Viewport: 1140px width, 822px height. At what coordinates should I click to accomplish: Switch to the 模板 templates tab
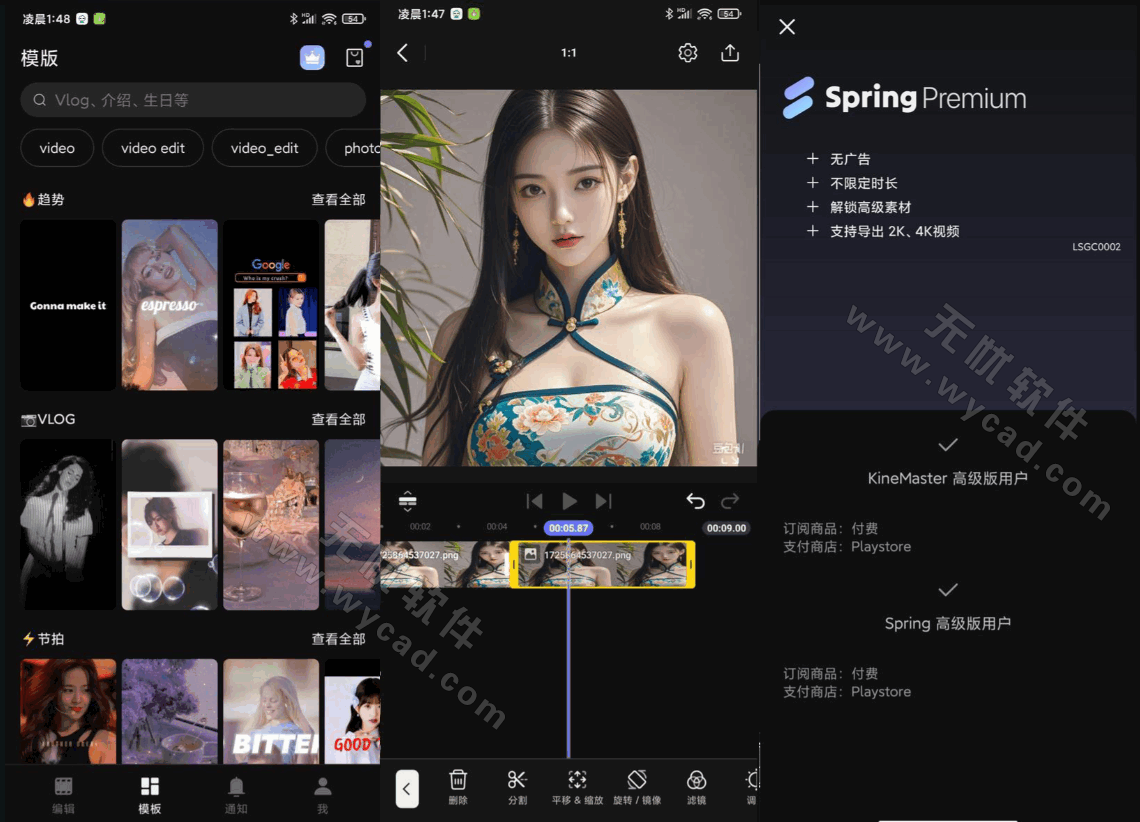[x=148, y=793]
